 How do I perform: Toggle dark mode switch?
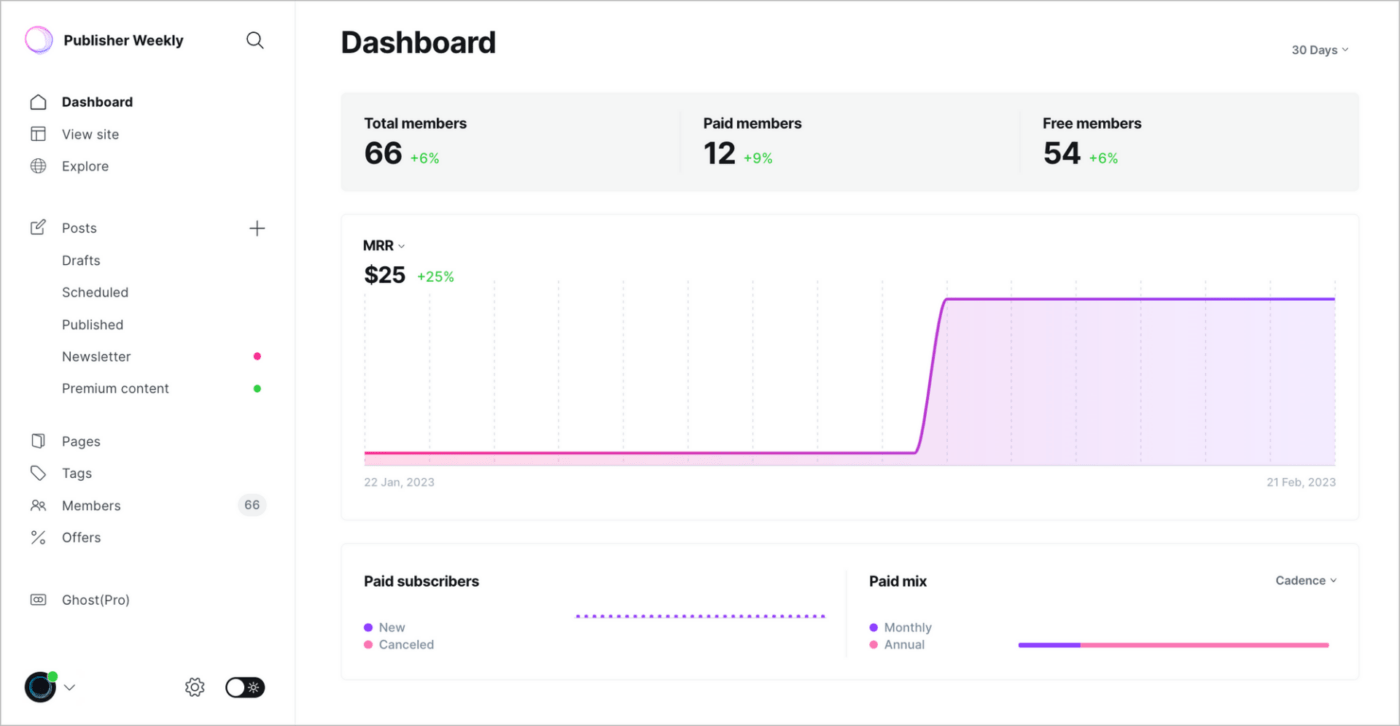245,687
